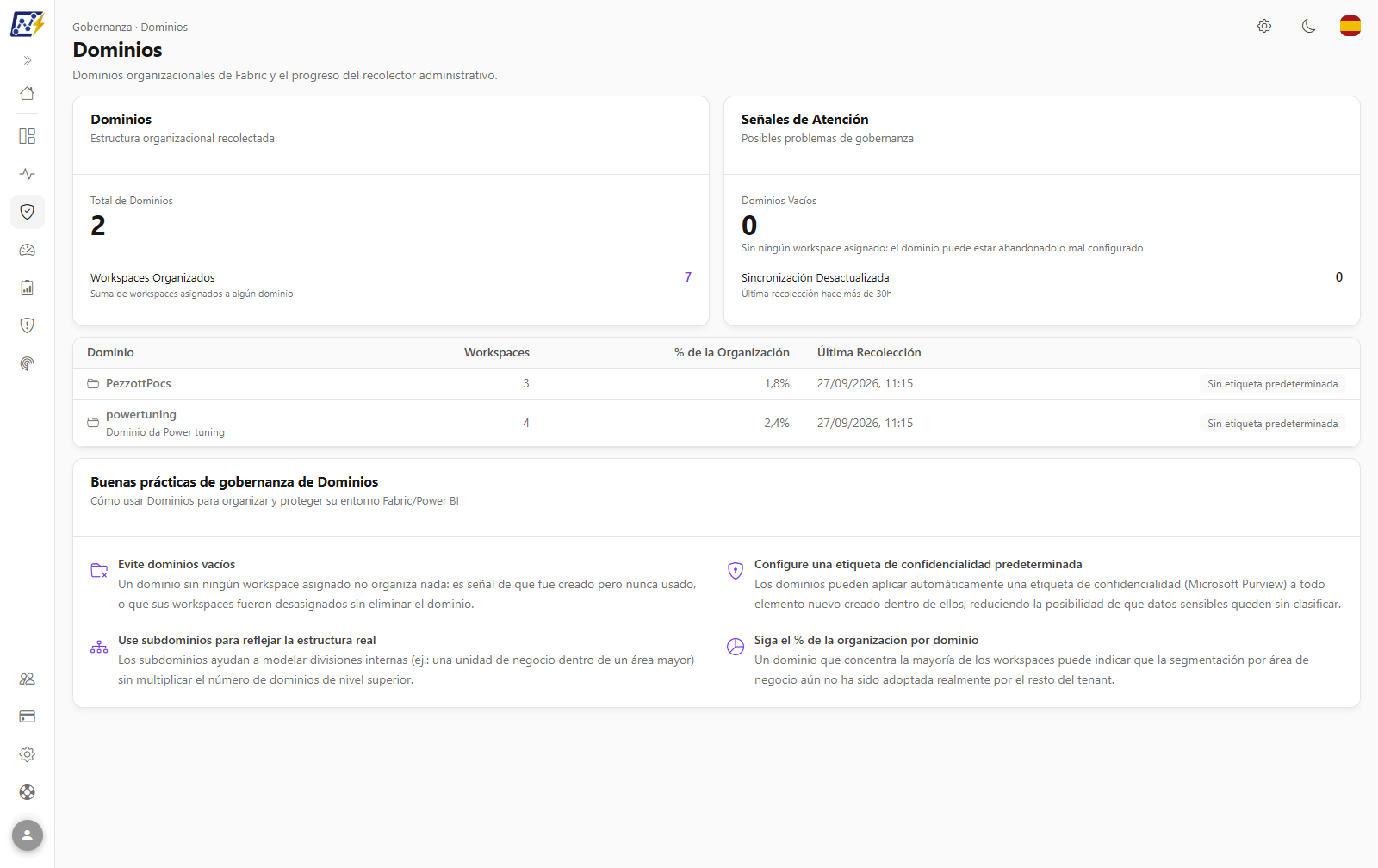1378x868 pixels.
Task: Click the powertuning folder icon
Action: (x=93, y=423)
